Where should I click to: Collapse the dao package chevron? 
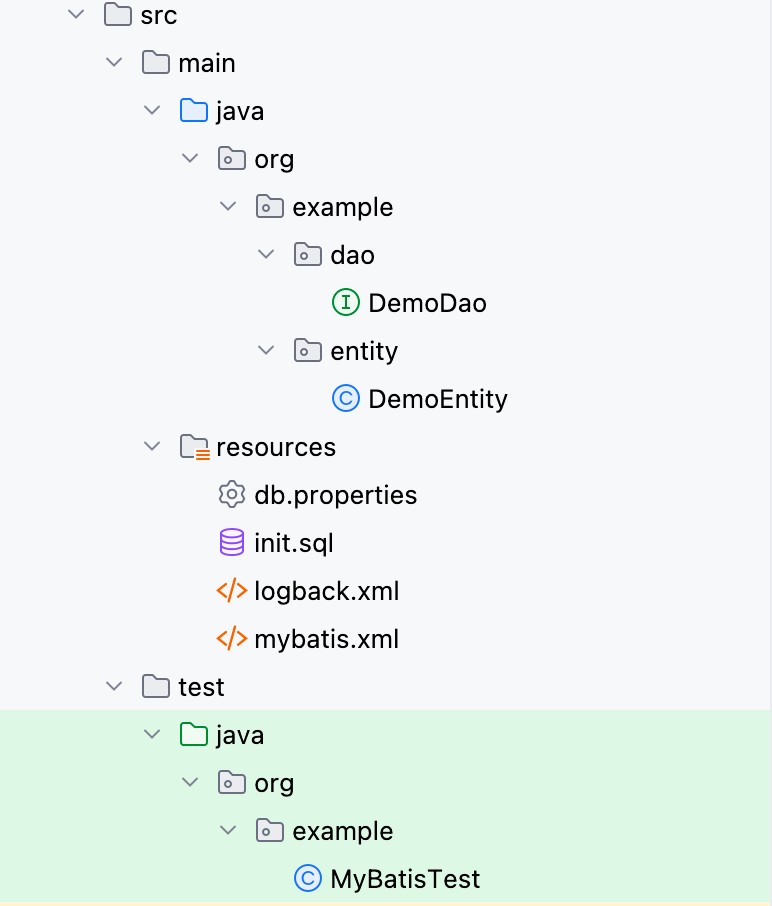click(266, 254)
